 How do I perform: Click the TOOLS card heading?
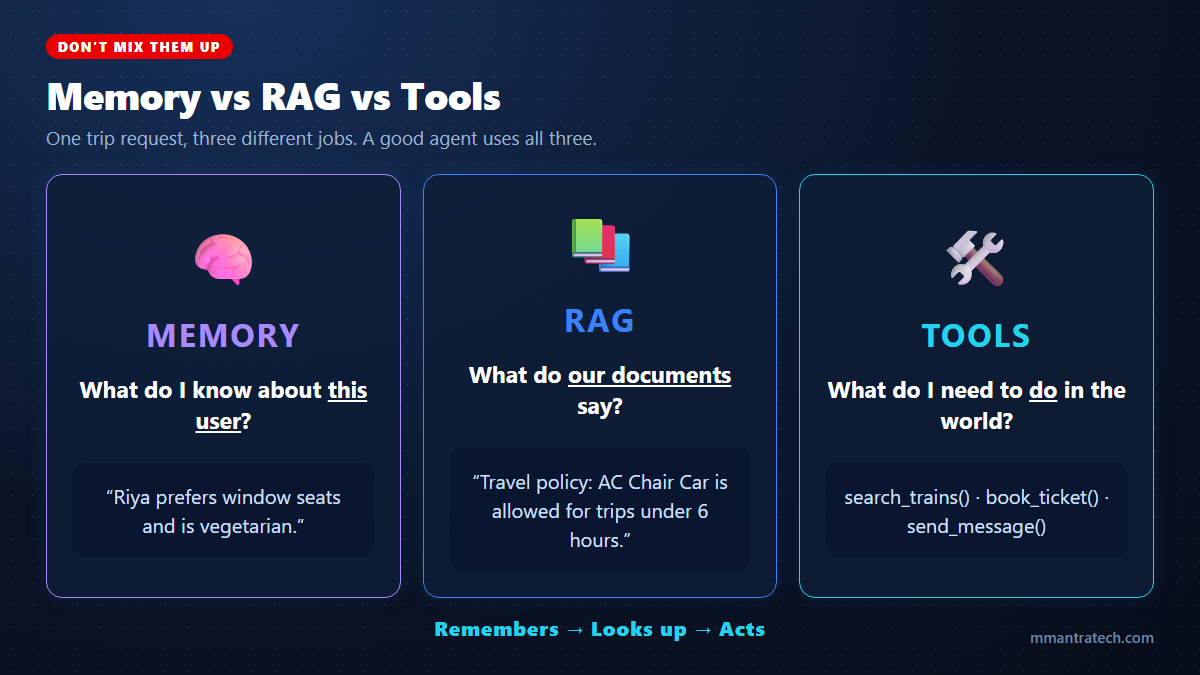click(976, 335)
